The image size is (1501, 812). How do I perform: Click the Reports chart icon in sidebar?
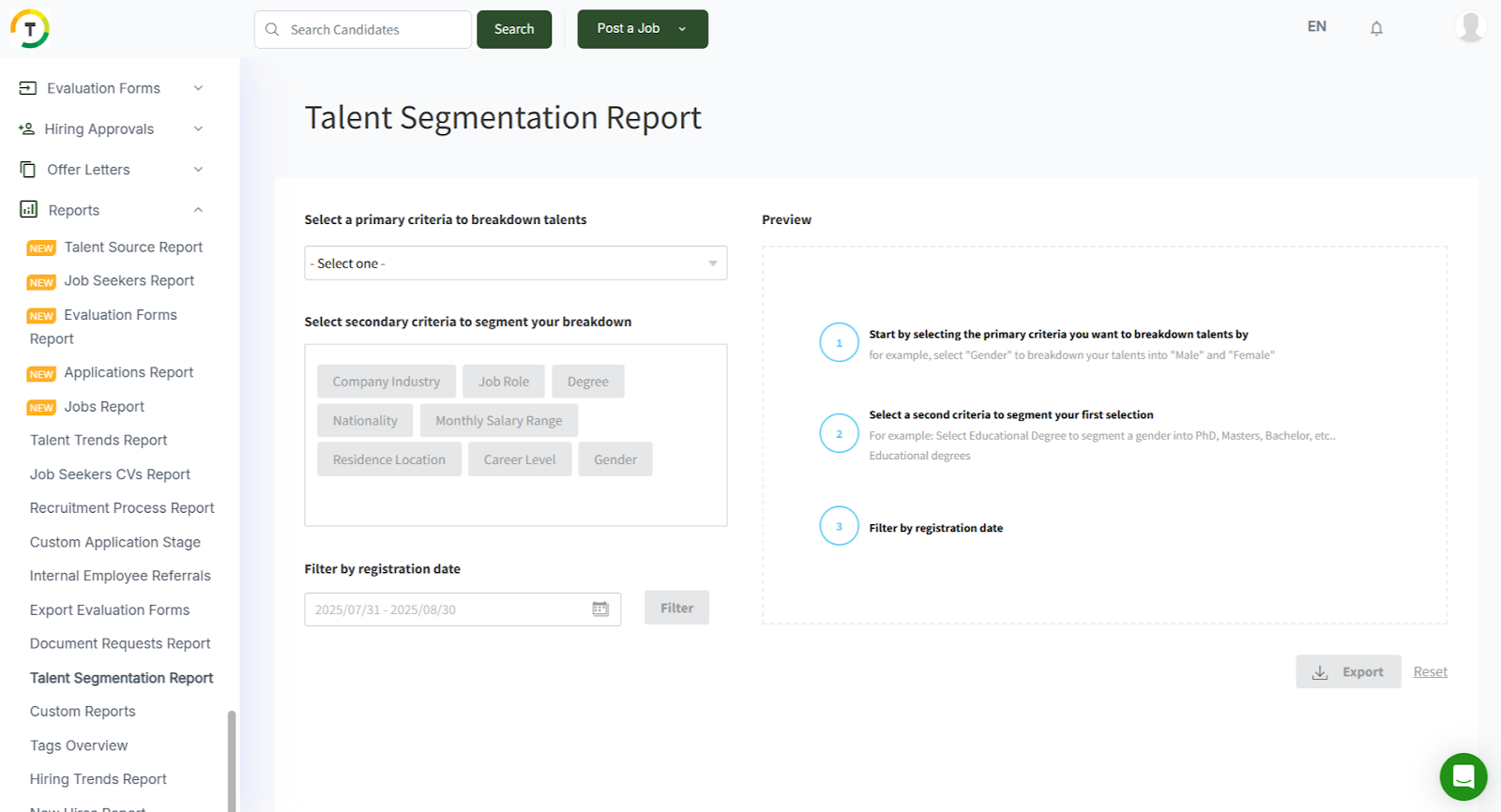(x=29, y=209)
